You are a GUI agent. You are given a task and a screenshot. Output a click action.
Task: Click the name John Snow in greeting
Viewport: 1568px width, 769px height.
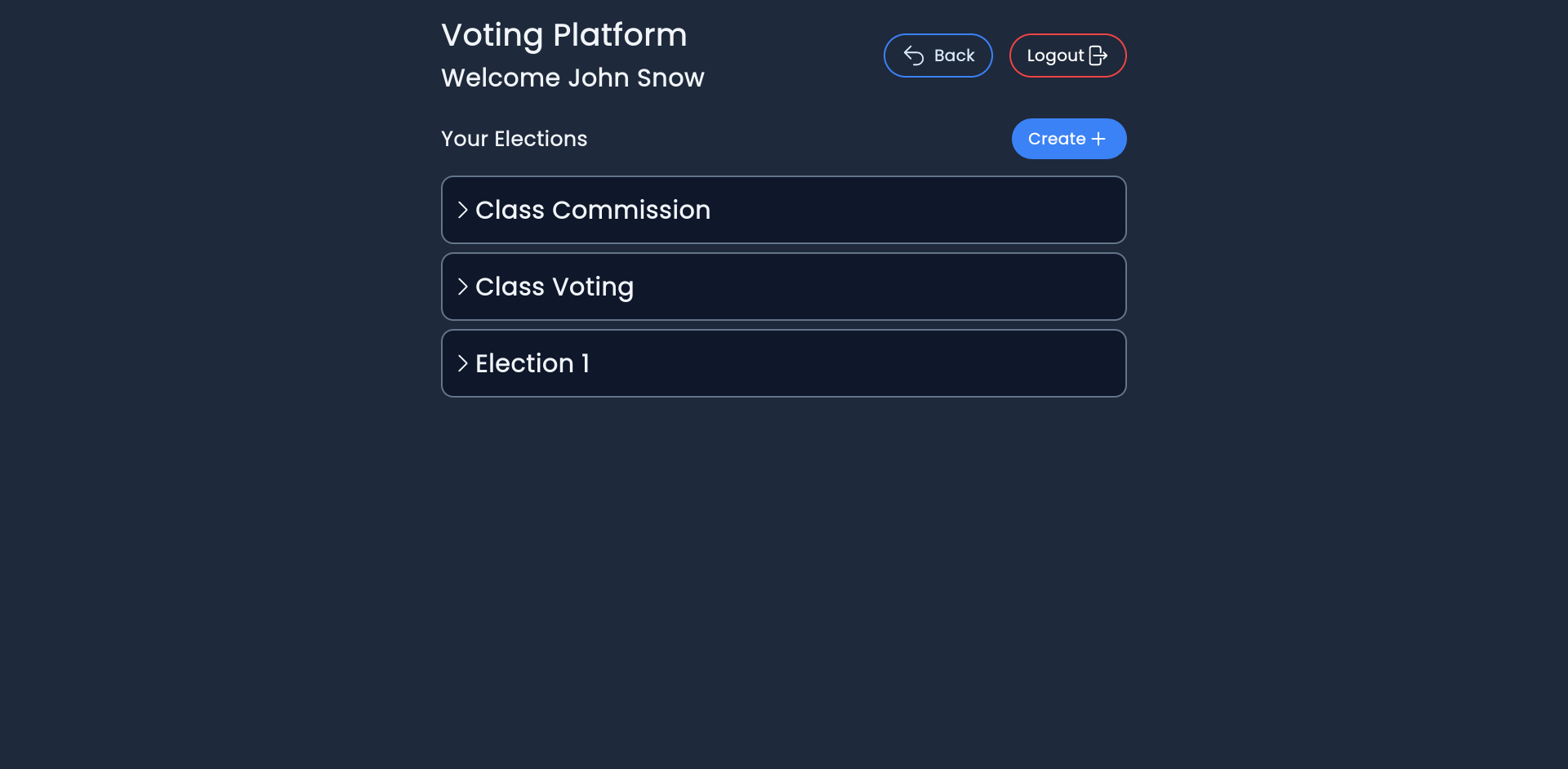(636, 78)
